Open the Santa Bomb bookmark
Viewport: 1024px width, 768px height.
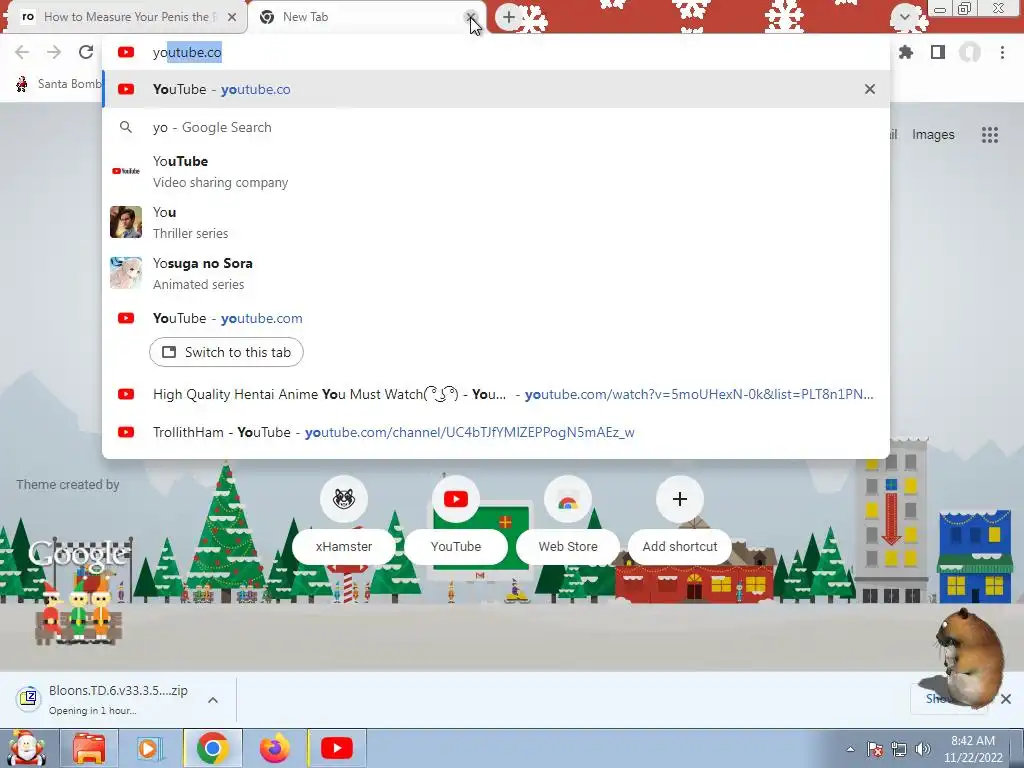(x=59, y=84)
